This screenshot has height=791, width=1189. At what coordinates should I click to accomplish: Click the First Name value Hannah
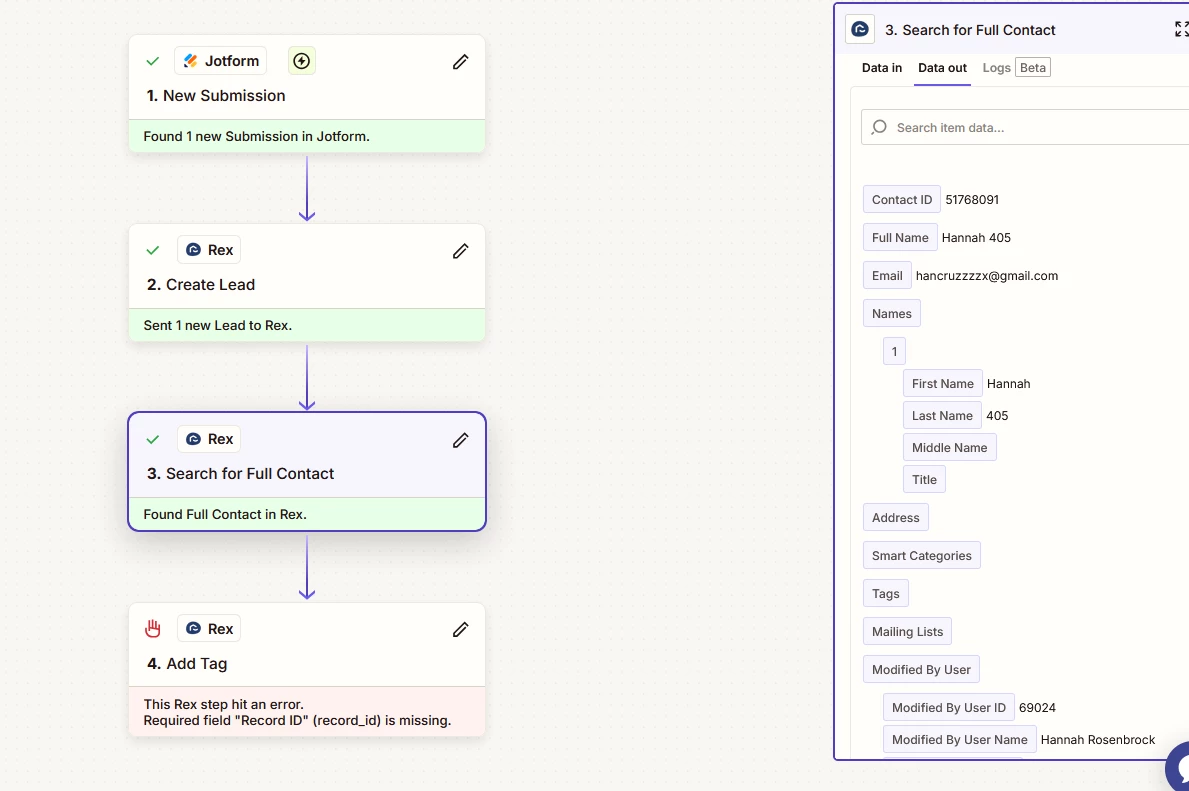click(1009, 384)
